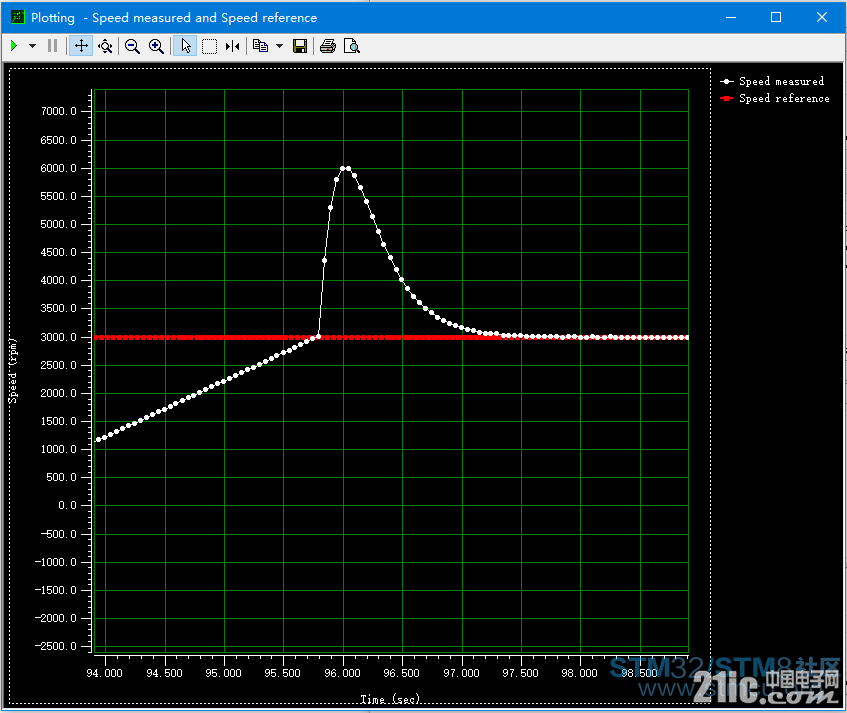The image size is (847, 713).
Task: Click the vertical cursor marker tool
Action: 233,46
